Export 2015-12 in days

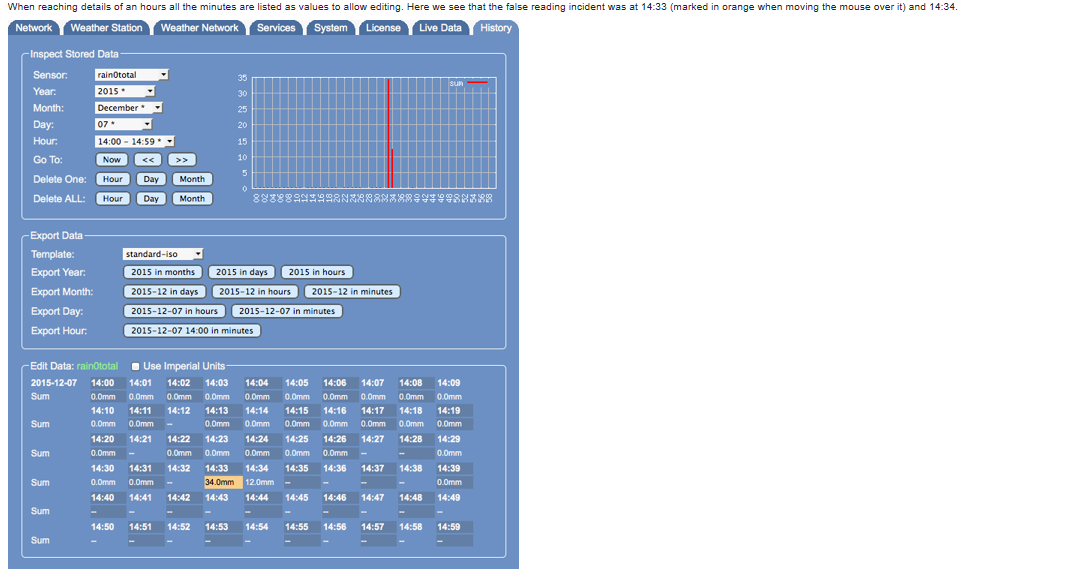click(x=165, y=291)
